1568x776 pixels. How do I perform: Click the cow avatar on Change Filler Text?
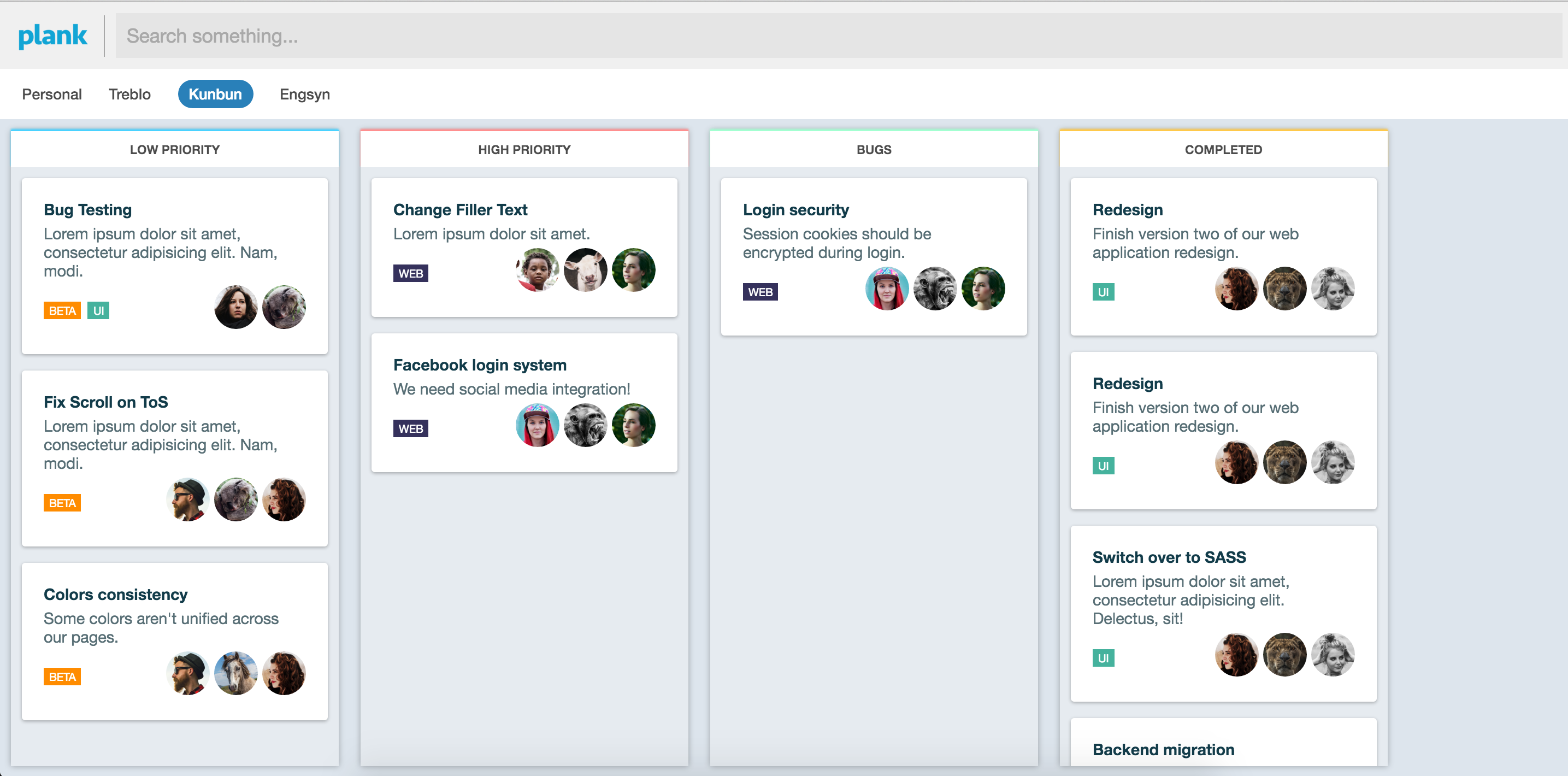coord(585,270)
